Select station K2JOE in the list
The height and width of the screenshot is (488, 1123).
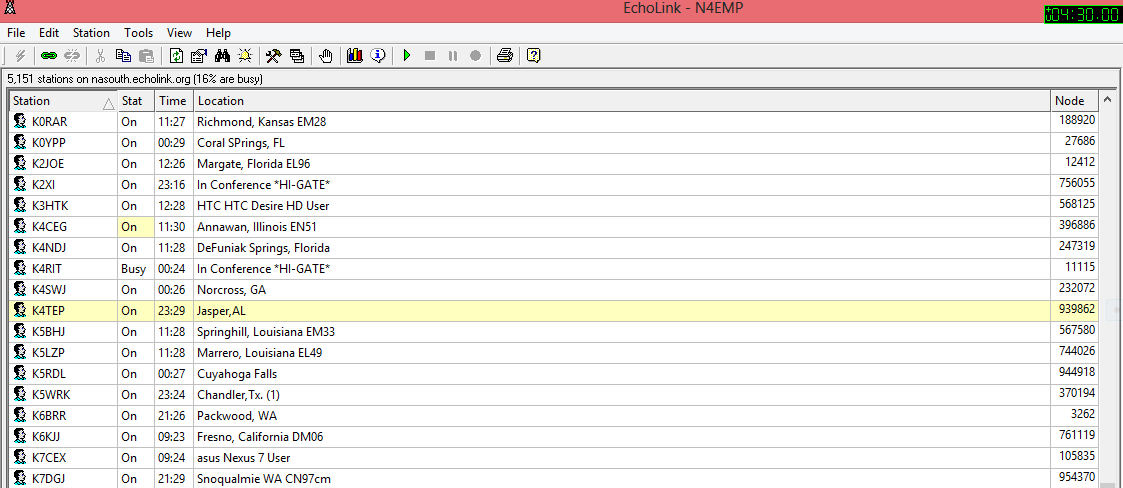[48, 163]
